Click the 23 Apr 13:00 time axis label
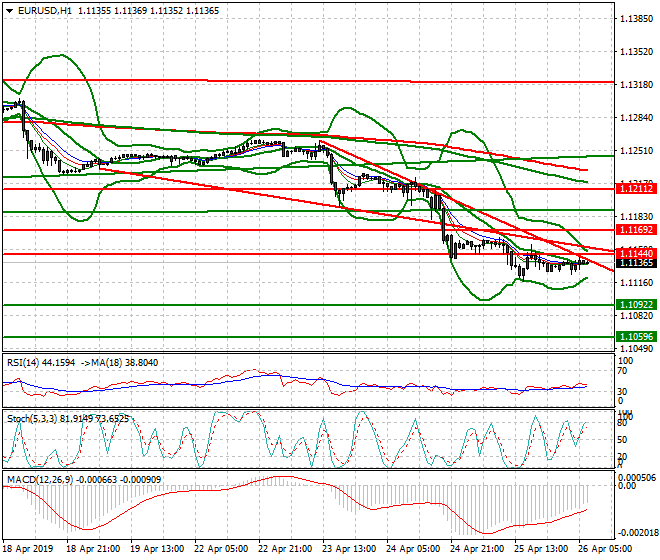This screenshot has height=560, width=660. pyautogui.click(x=349, y=549)
